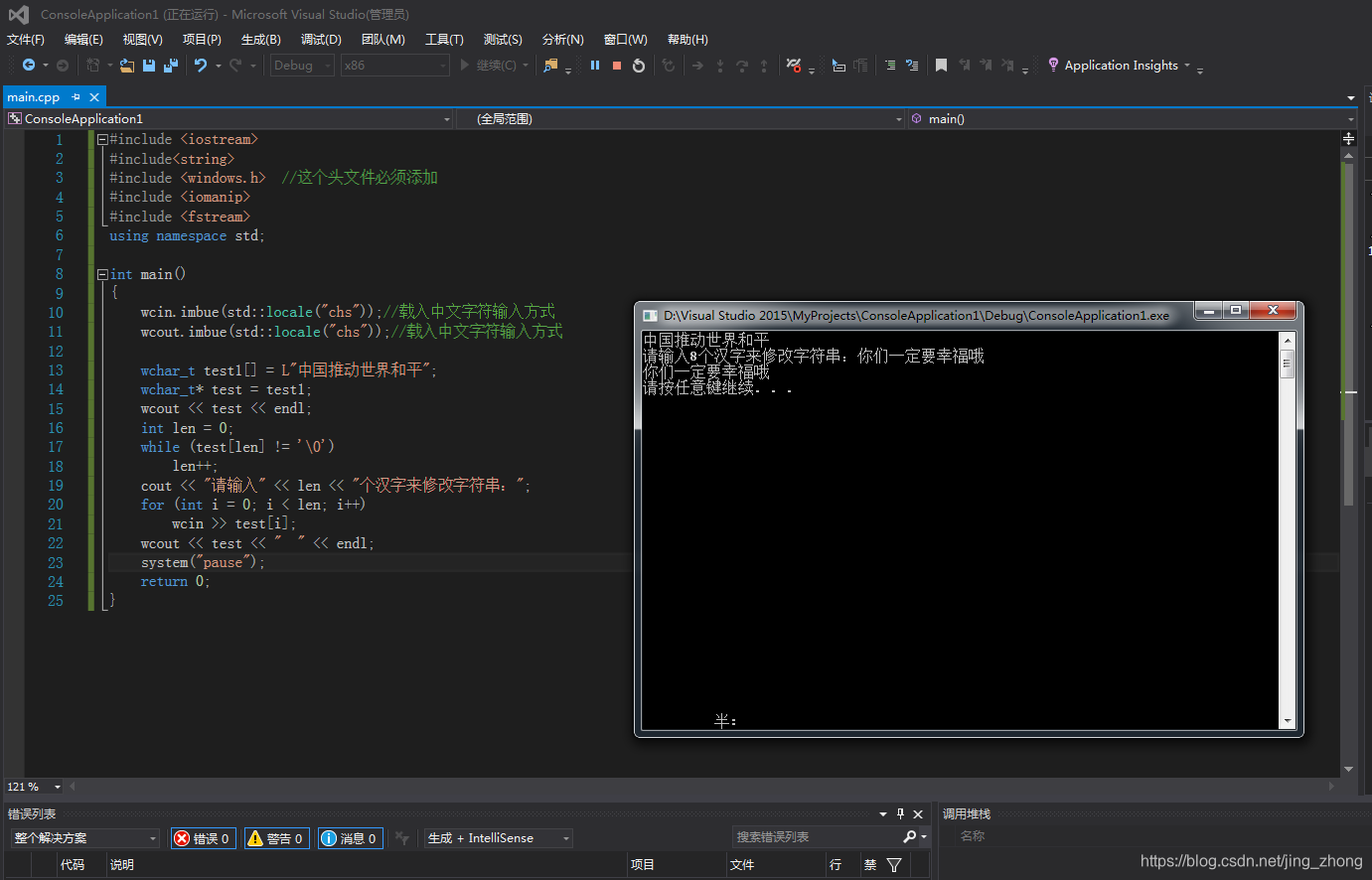Open the x86 platform dropdown
The image size is (1372, 880).
click(393, 65)
